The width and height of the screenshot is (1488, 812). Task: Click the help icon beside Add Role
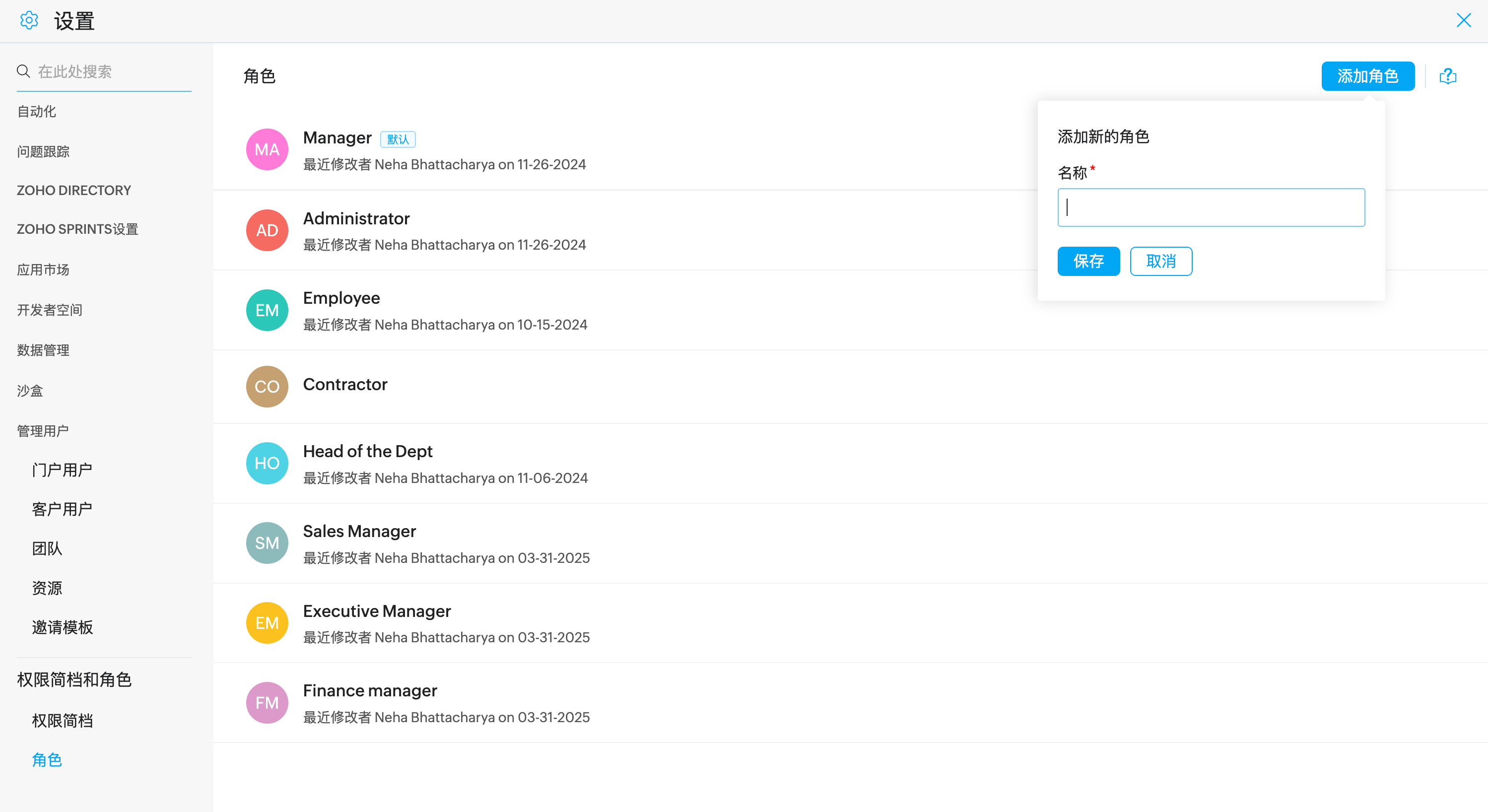click(1448, 76)
